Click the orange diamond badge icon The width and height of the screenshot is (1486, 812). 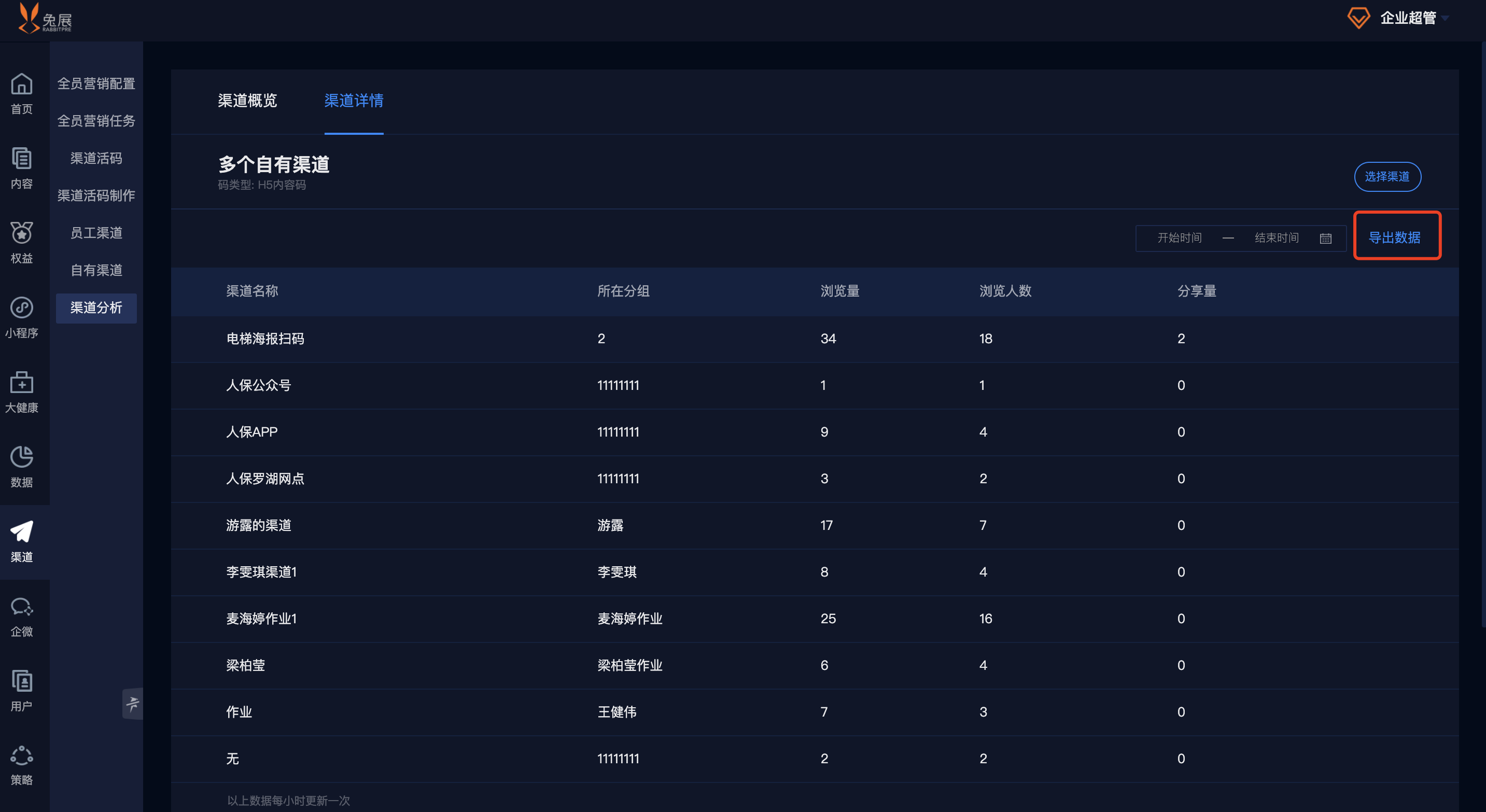tap(1358, 18)
